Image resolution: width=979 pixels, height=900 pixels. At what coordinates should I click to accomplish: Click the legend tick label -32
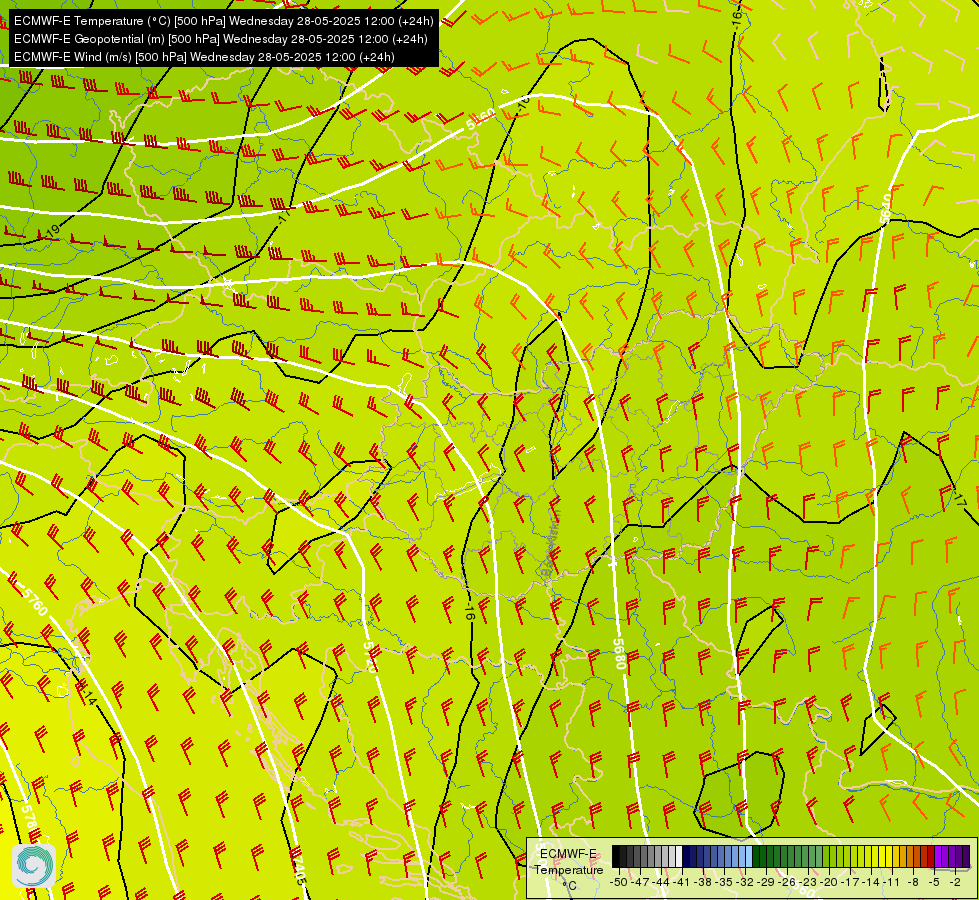pyautogui.click(x=745, y=882)
